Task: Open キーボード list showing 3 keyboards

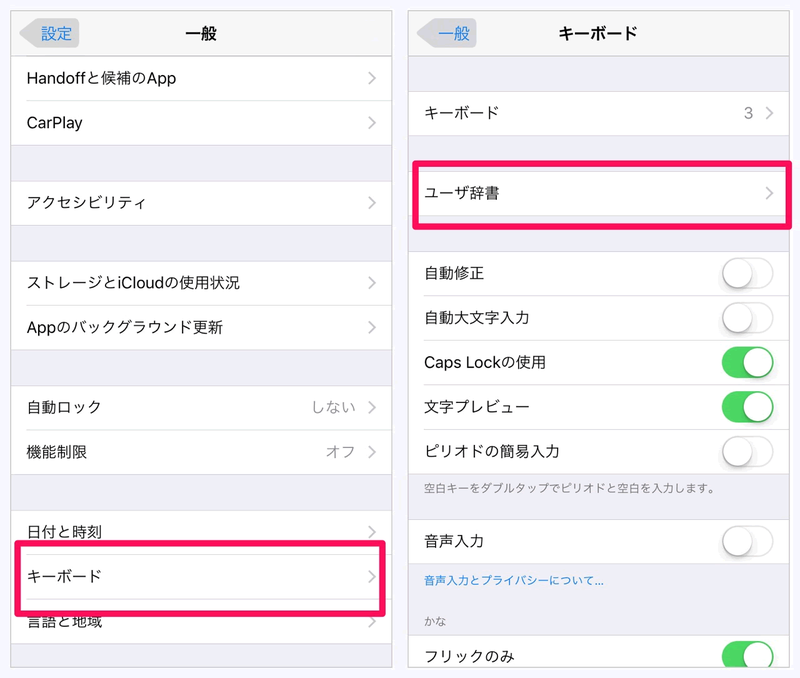Action: click(598, 113)
